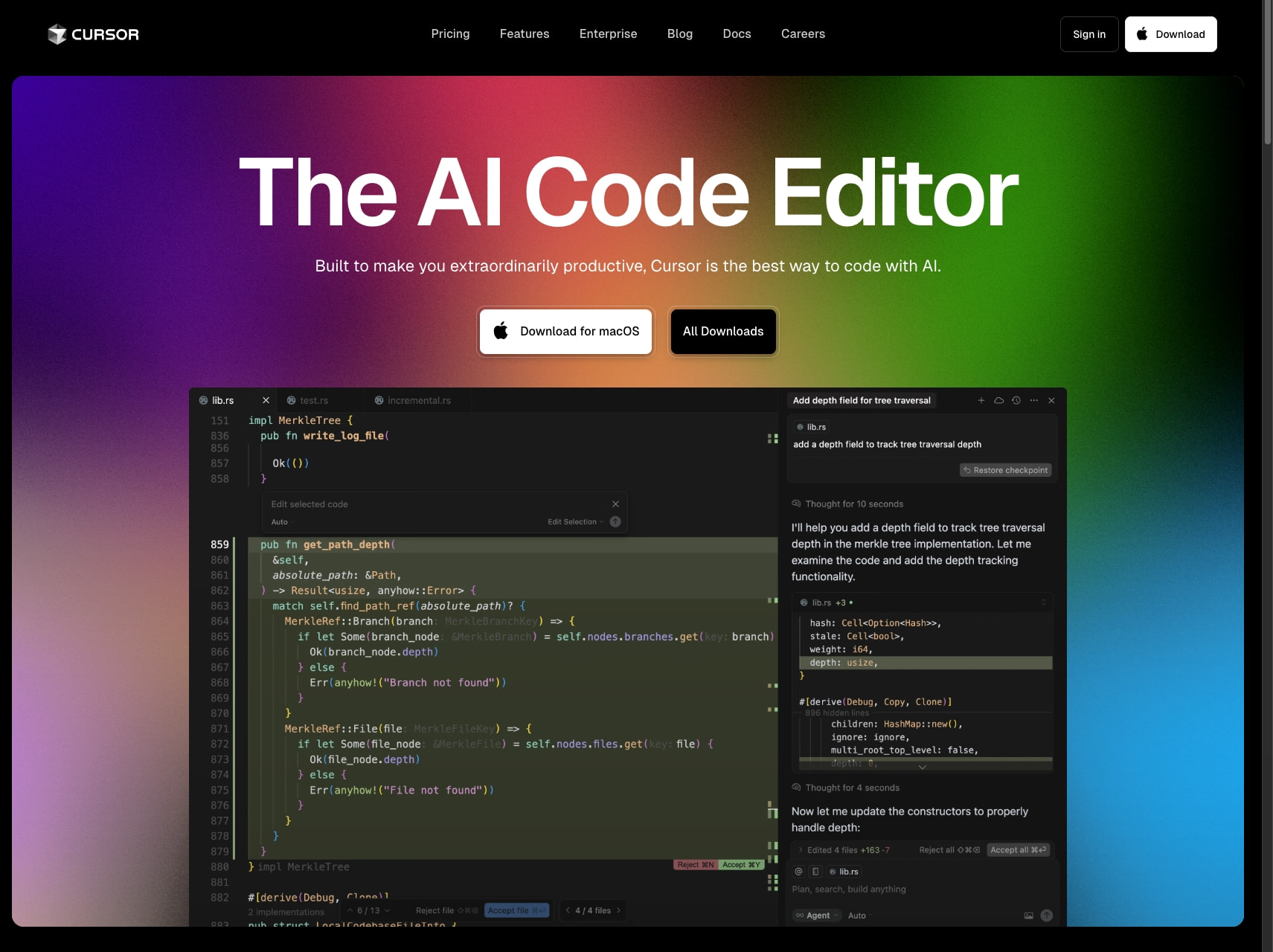
Task: Open chat history clock icon
Action: pos(1016,400)
